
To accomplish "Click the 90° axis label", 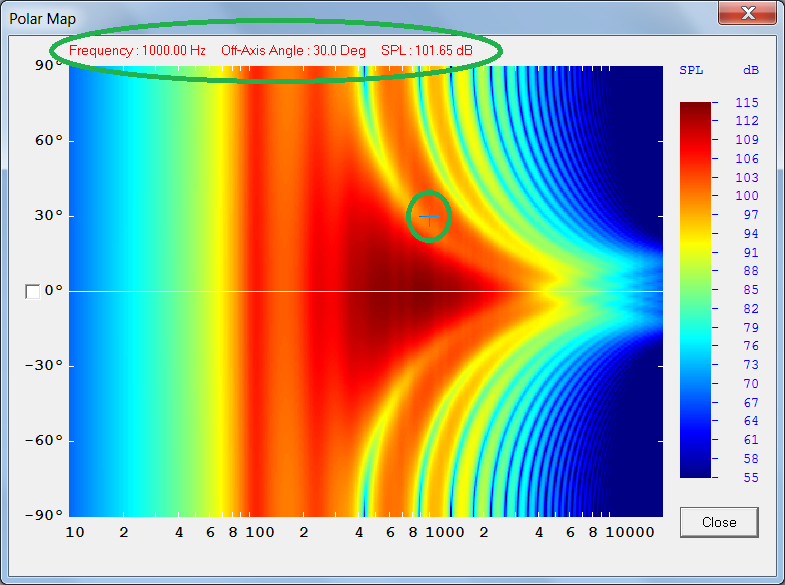I will [49, 66].
